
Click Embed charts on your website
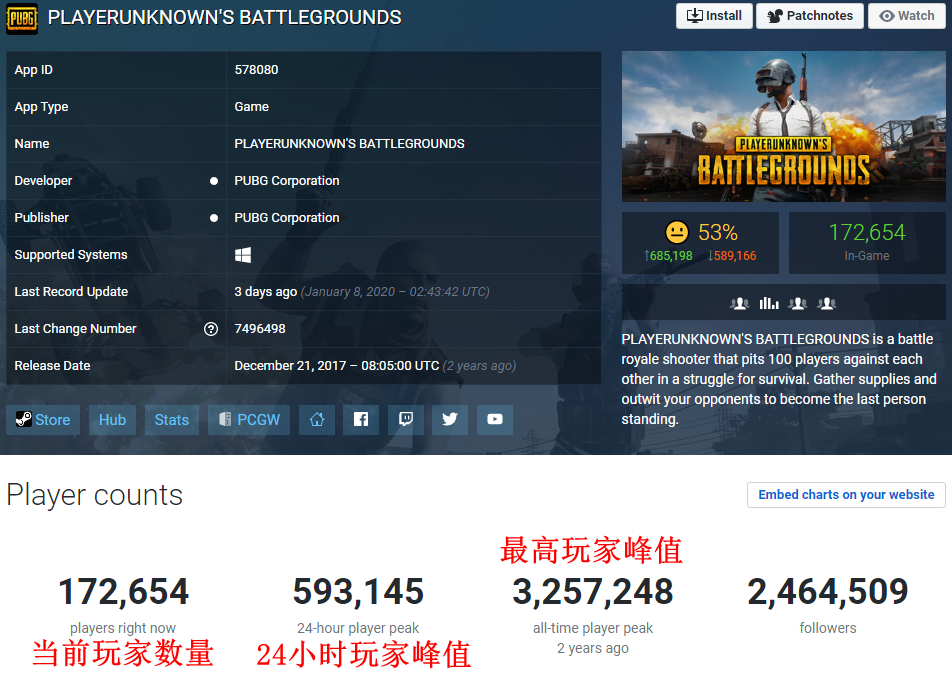[846, 495]
